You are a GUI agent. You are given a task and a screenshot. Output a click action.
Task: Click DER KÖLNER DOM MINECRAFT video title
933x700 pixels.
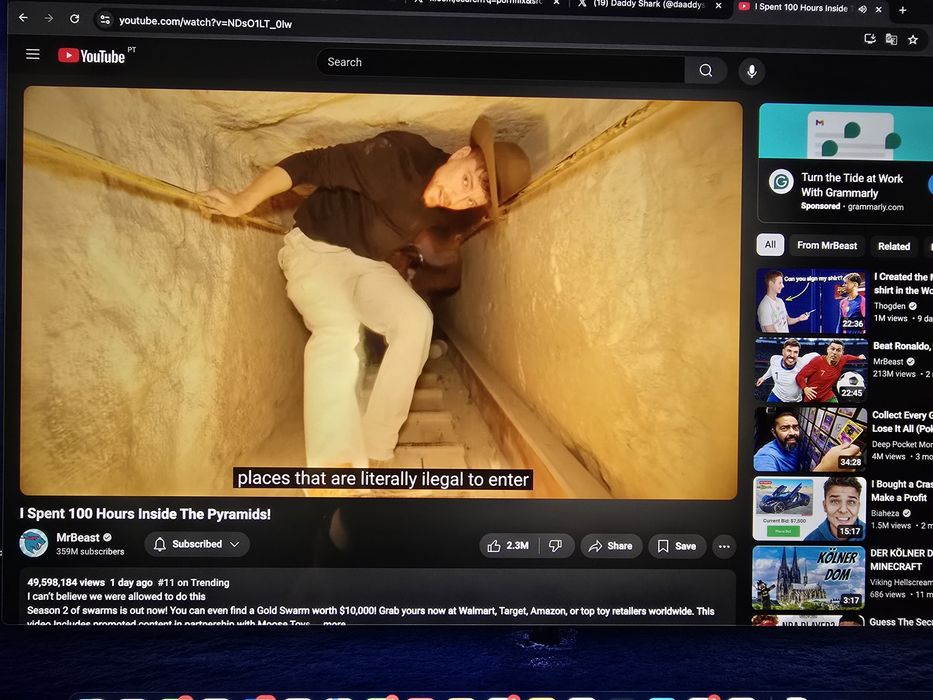(901, 560)
